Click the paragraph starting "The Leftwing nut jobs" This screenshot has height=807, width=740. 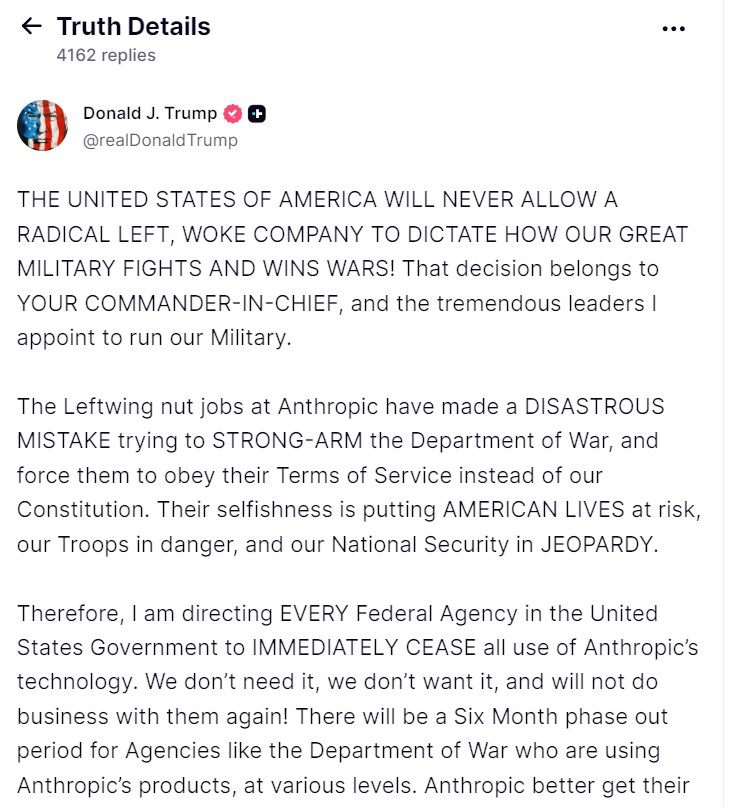350,475
